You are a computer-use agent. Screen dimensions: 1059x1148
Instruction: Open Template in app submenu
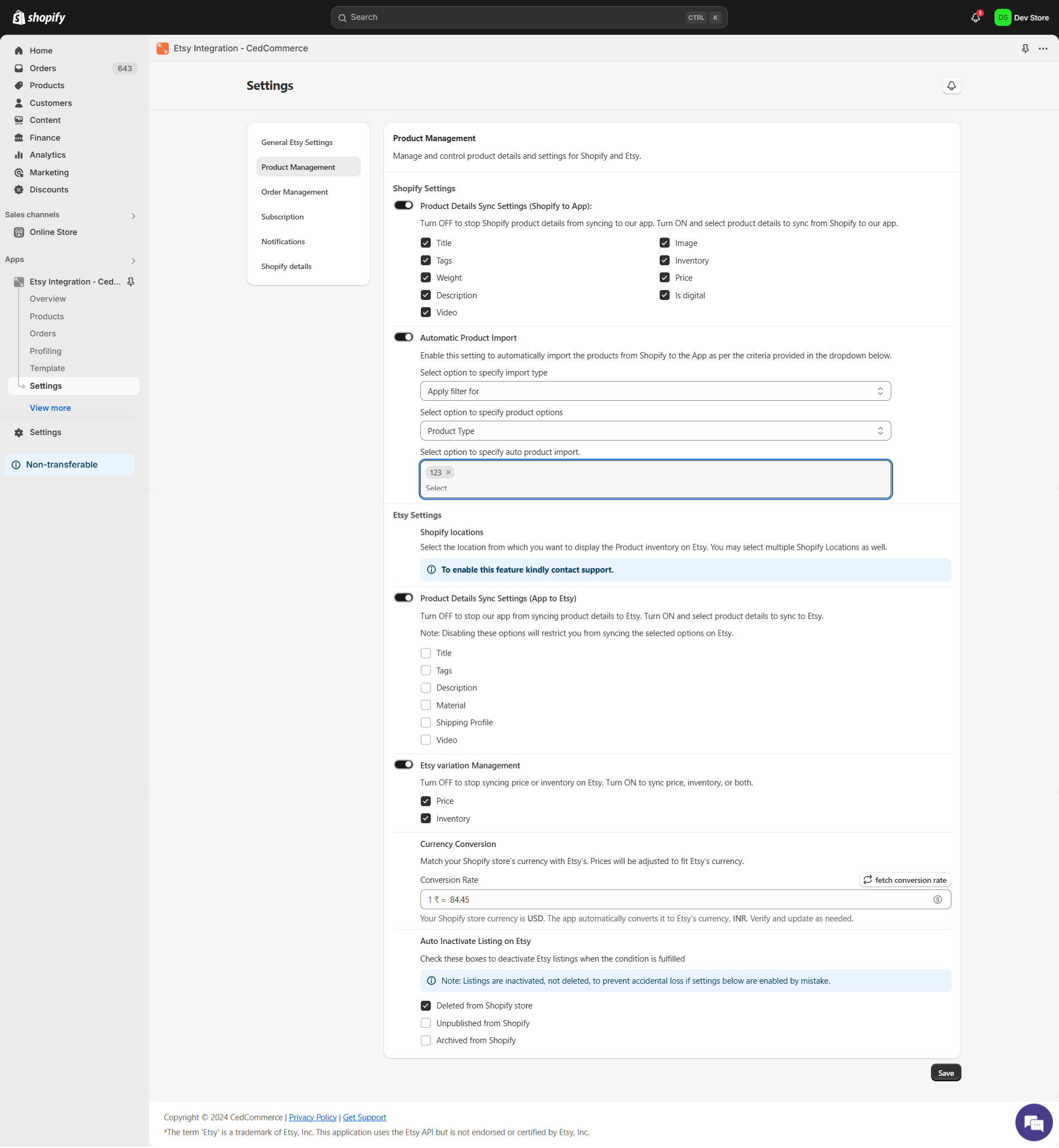tap(47, 368)
